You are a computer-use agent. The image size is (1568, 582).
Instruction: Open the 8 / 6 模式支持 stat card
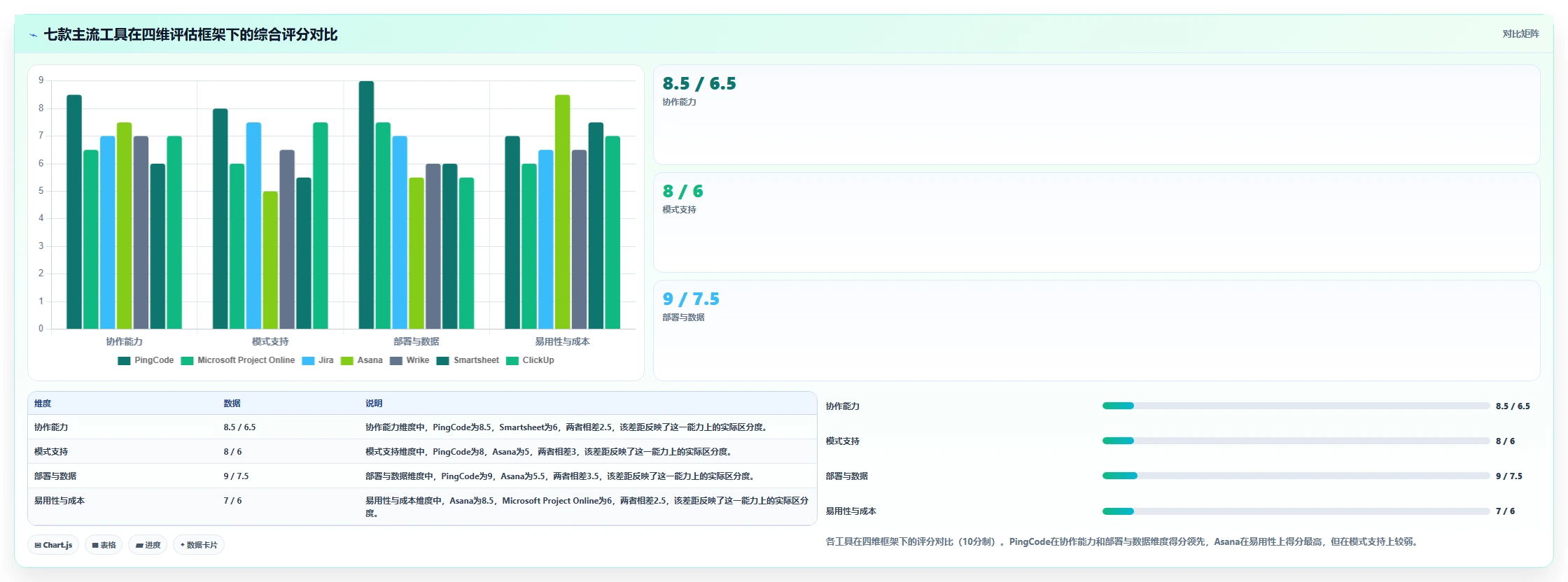(1096, 222)
